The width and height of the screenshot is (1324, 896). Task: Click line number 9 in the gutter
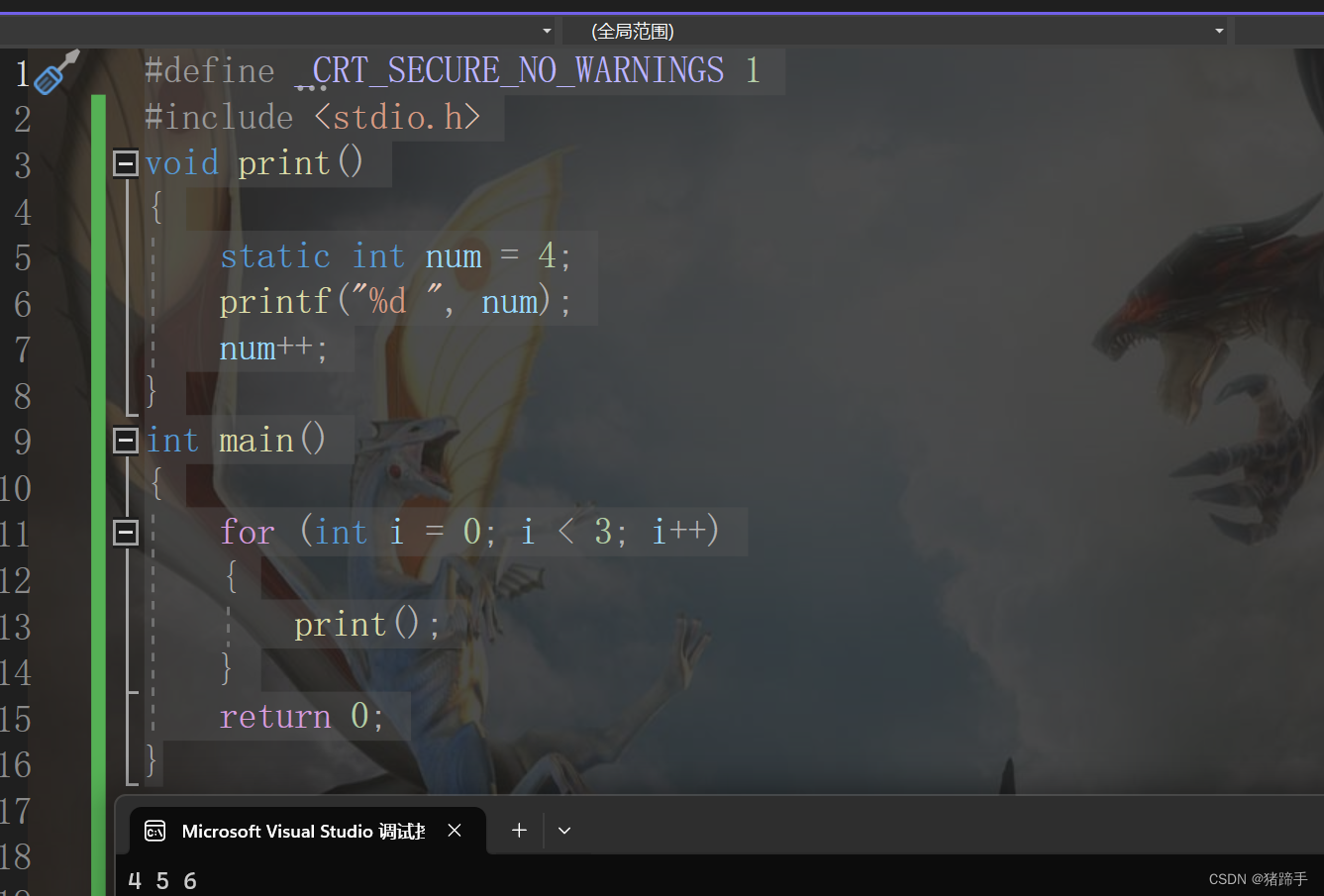click(22, 442)
